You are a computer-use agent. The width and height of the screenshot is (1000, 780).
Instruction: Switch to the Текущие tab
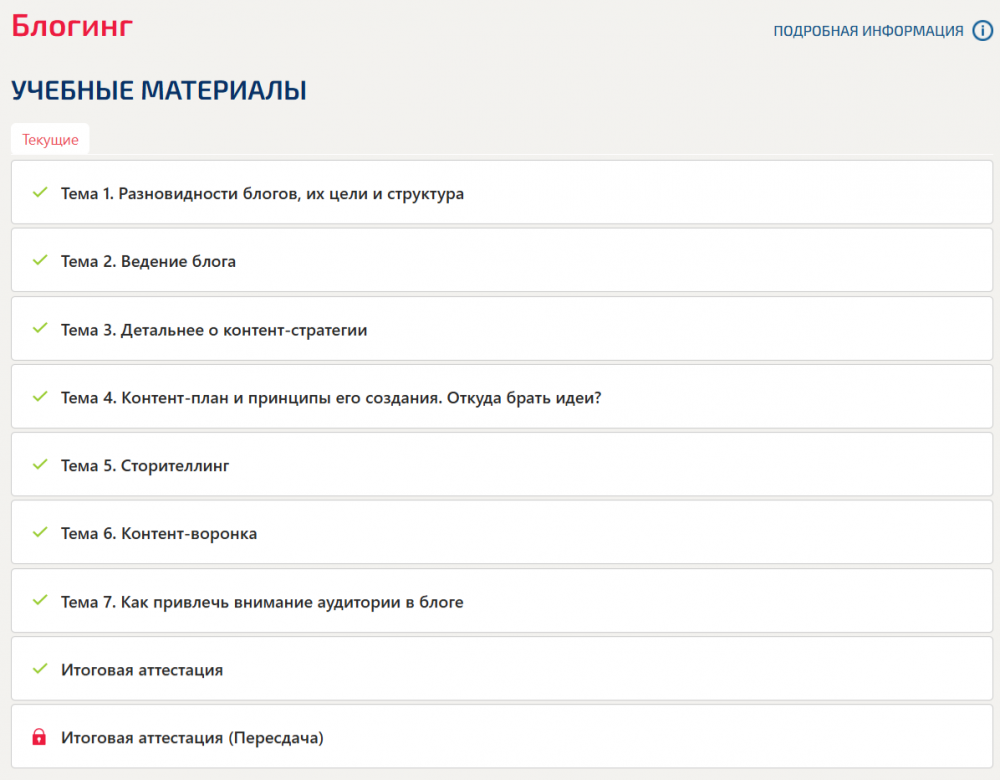coord(50,139)
